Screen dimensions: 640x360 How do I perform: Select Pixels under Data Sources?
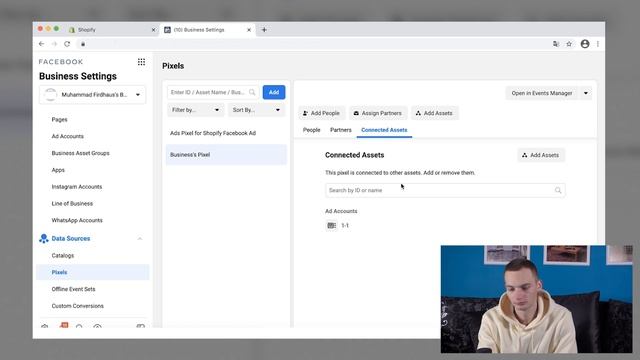point(93,272)
